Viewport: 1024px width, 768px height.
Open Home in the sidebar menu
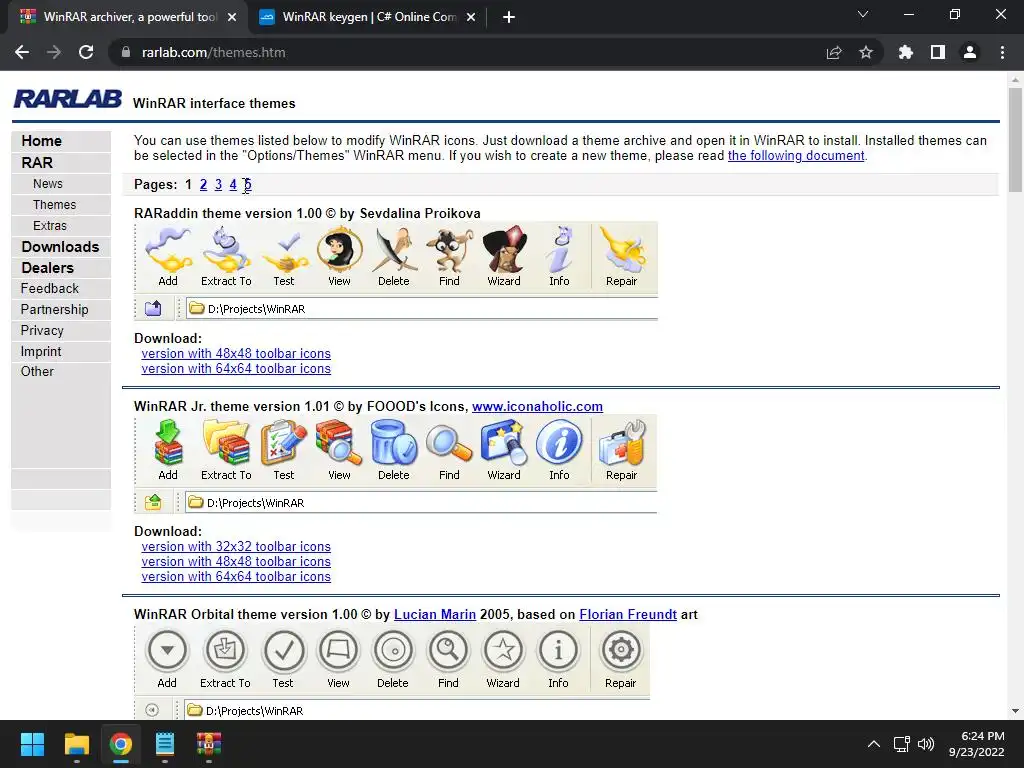coord(42,141)
